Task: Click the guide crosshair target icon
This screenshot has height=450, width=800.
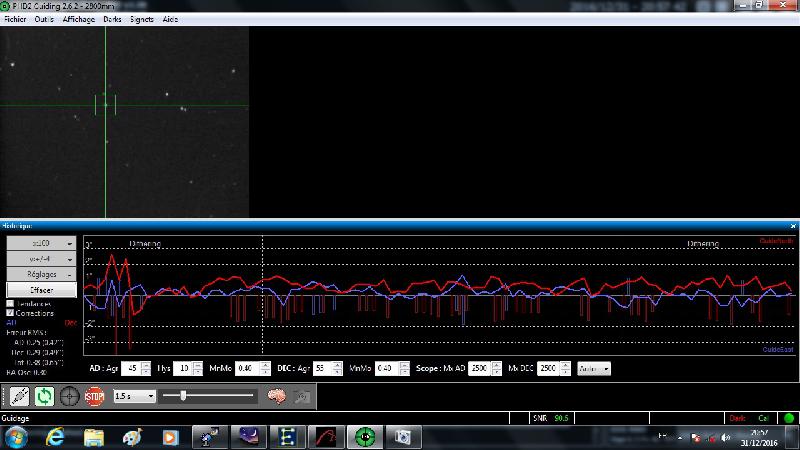Action: (x=69, y=396)
